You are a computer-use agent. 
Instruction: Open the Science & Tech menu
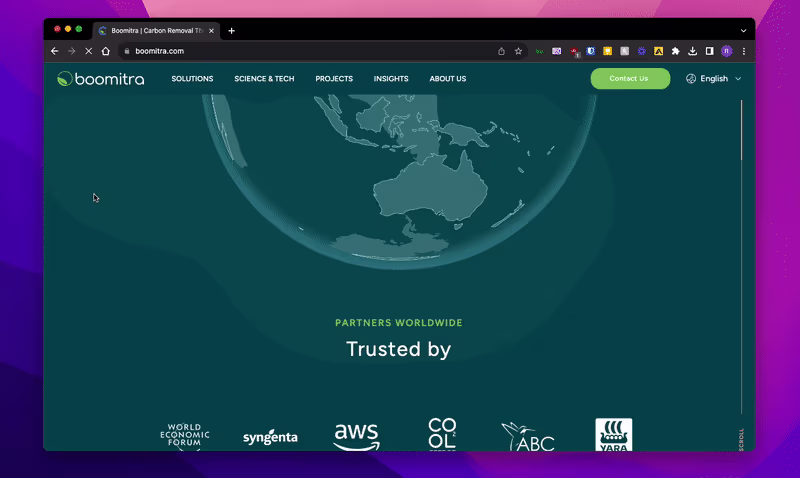pos(264,79)
